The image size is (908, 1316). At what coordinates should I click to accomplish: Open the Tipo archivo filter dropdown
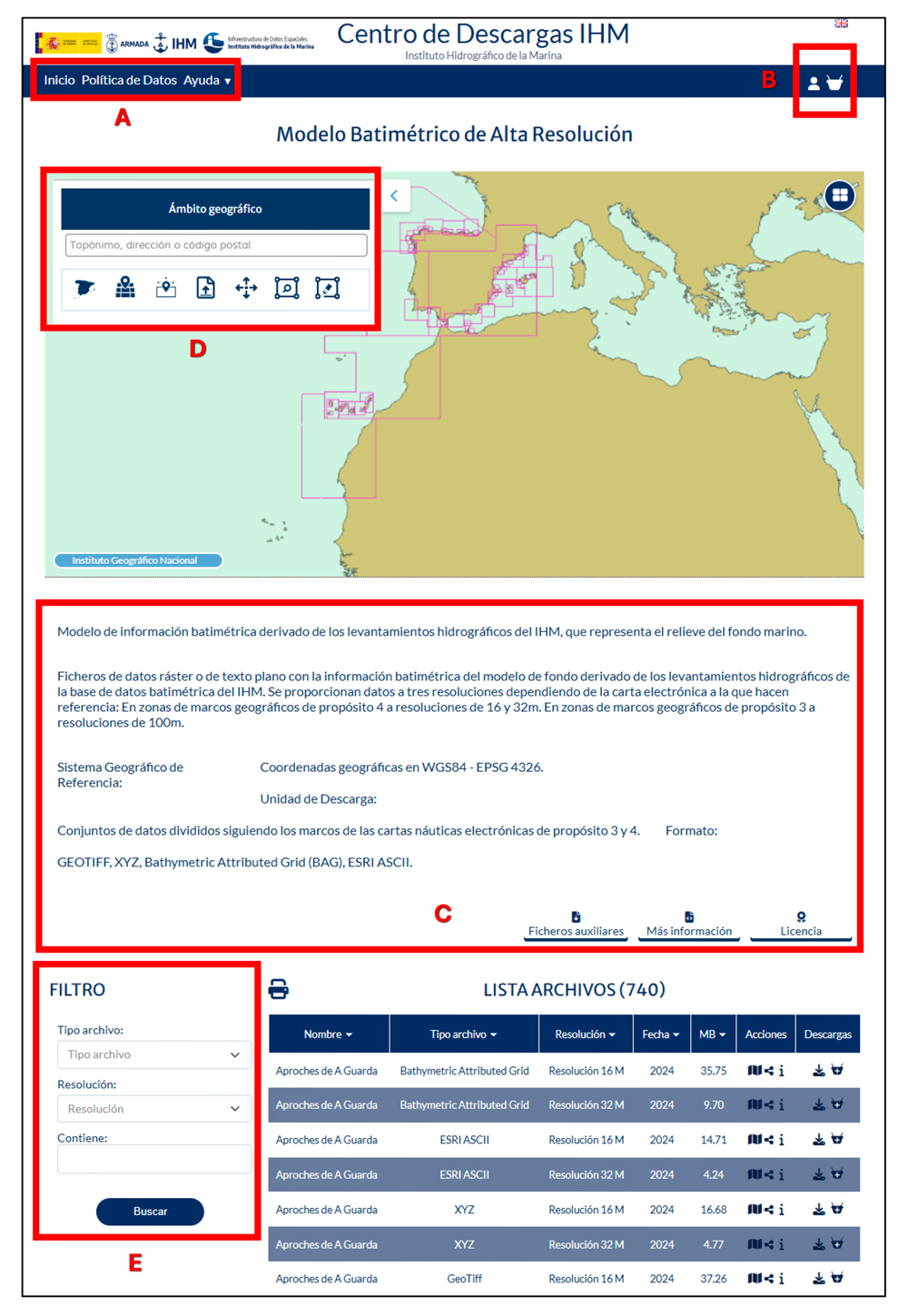click(154, 1054)
